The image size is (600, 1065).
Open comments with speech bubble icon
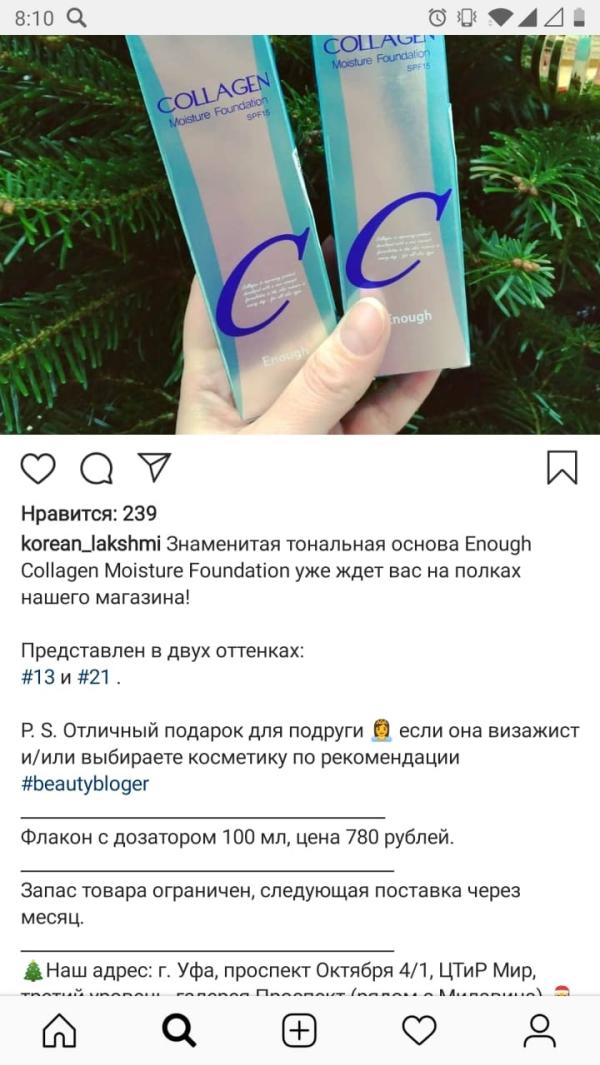(x=96, y=468)
